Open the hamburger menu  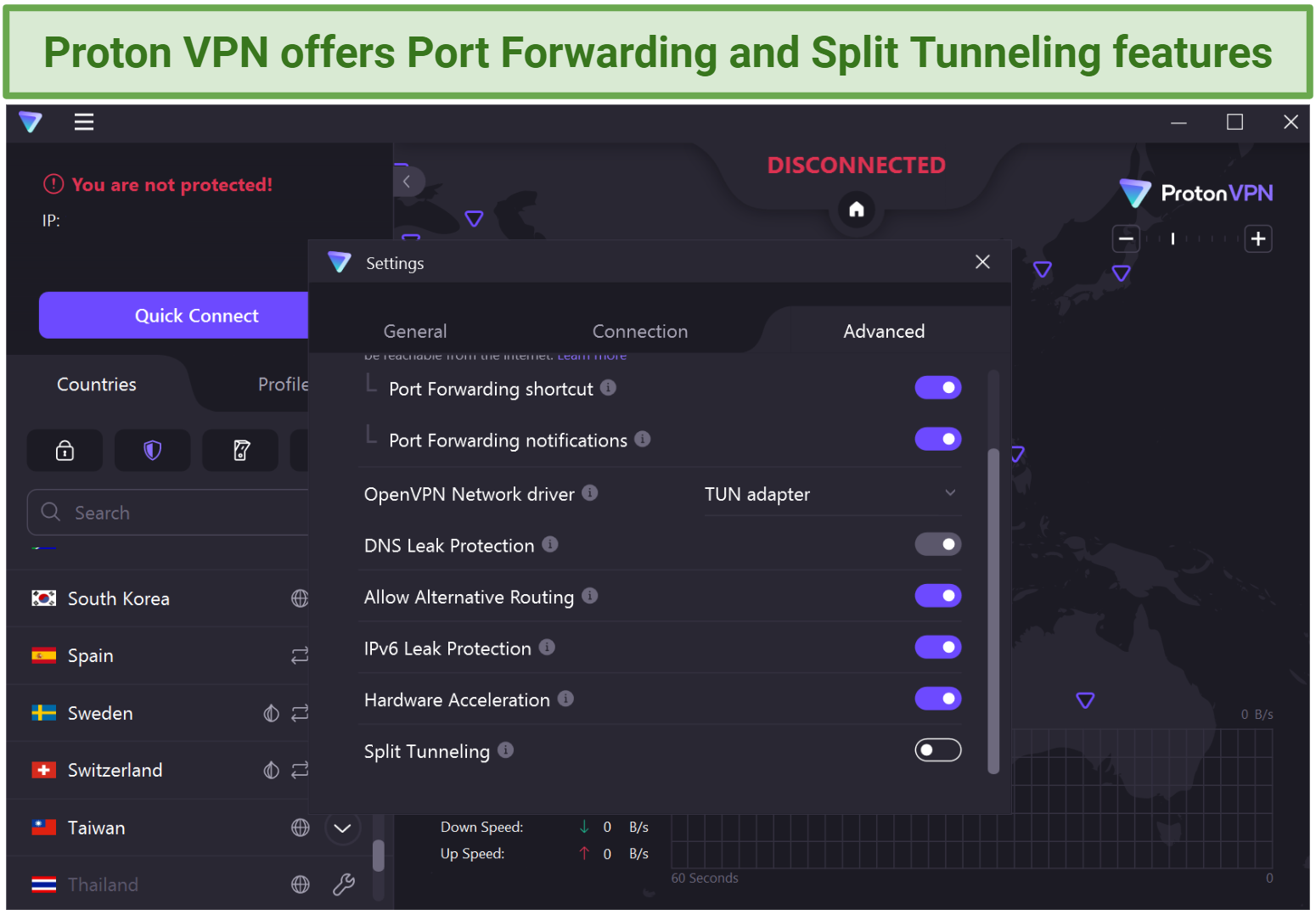[84, 121]
